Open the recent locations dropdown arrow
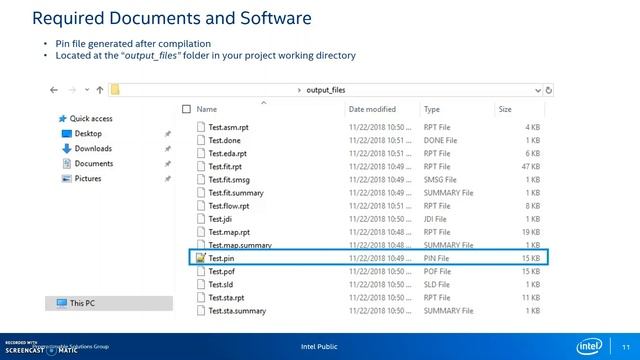The width and height of the screenshot is (640, 360). tap(87, 90)
